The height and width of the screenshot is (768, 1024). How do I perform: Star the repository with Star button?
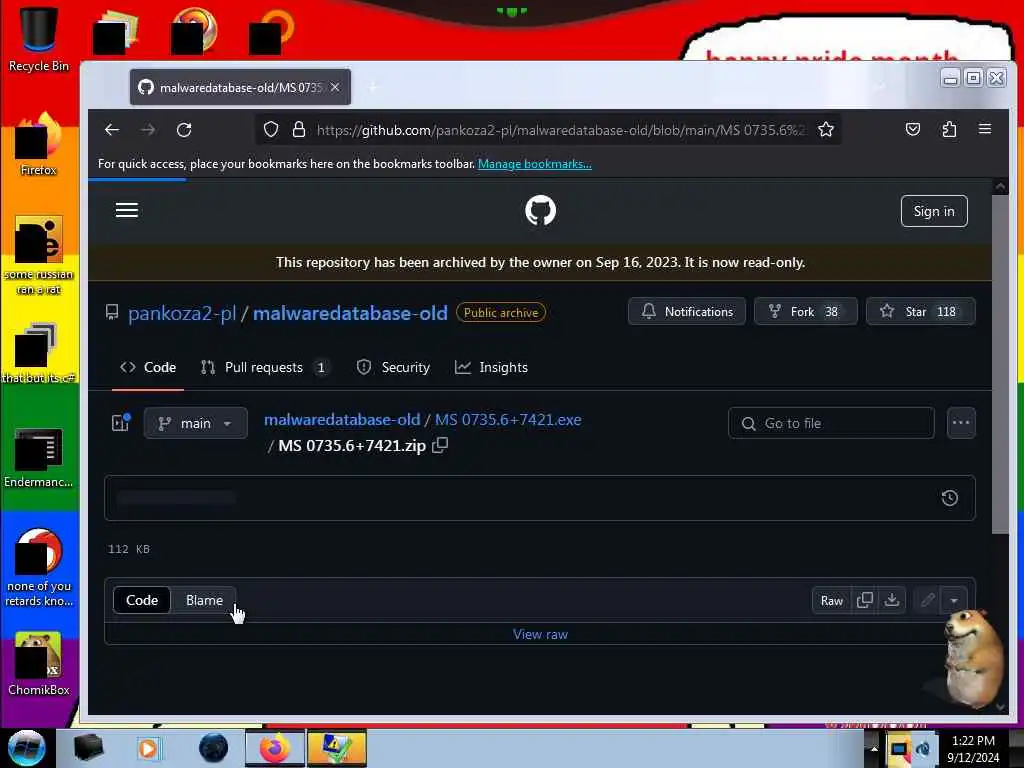coord(921,312)
